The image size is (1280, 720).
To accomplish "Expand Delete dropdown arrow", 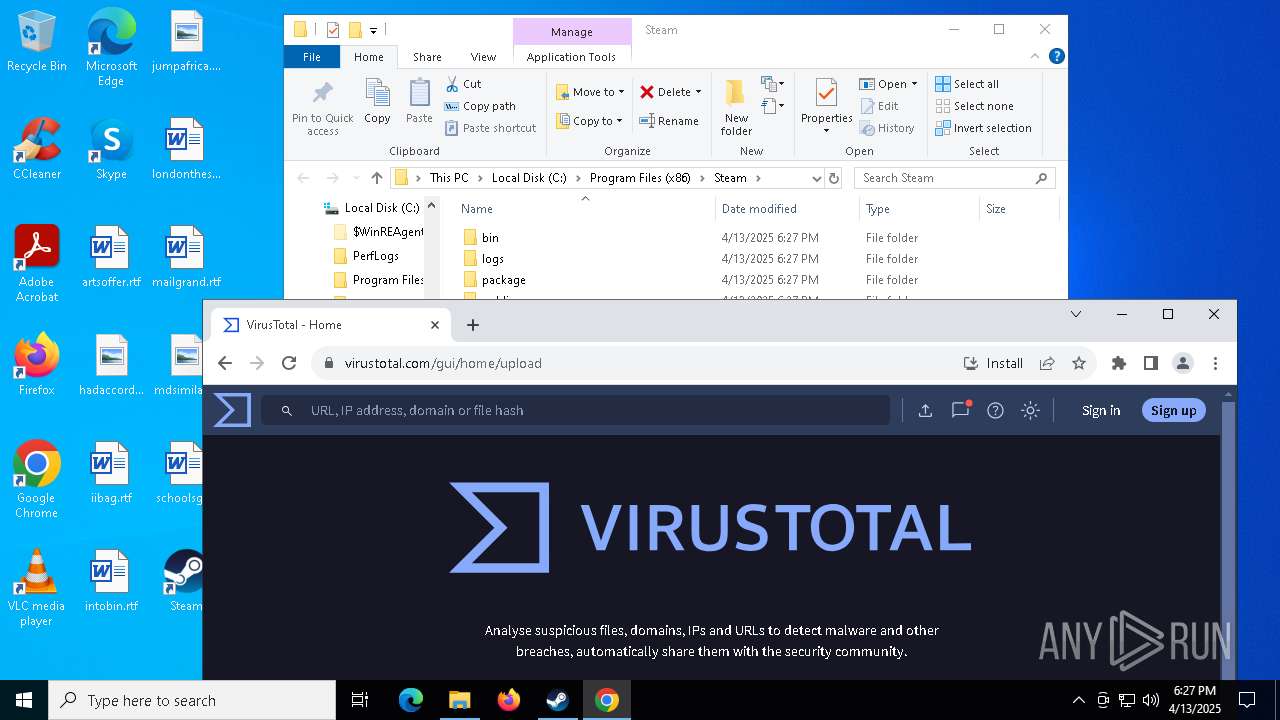I will click(x=698, y=92).
